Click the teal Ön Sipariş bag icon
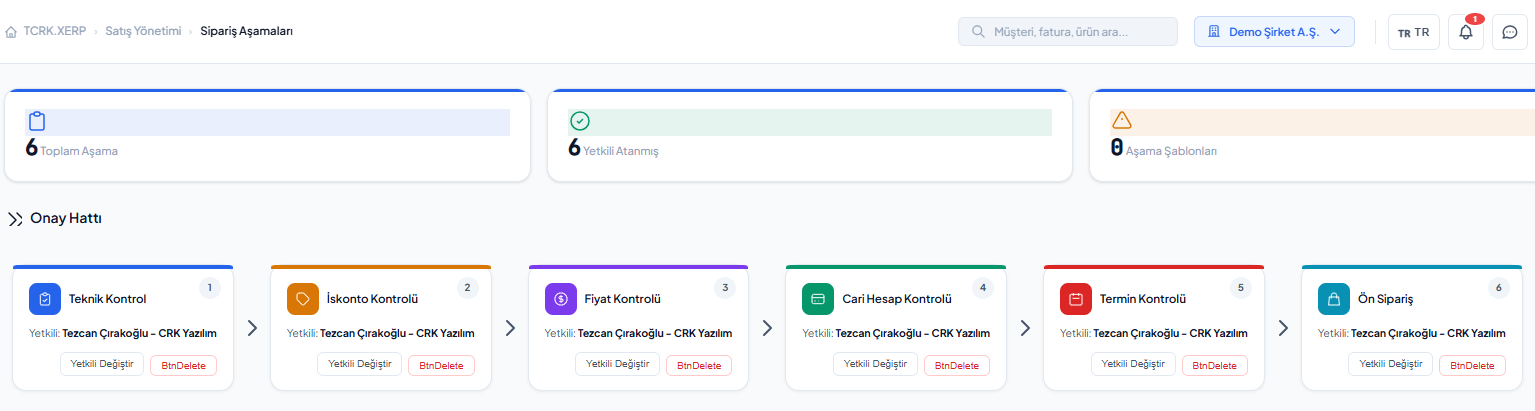 1334,299
